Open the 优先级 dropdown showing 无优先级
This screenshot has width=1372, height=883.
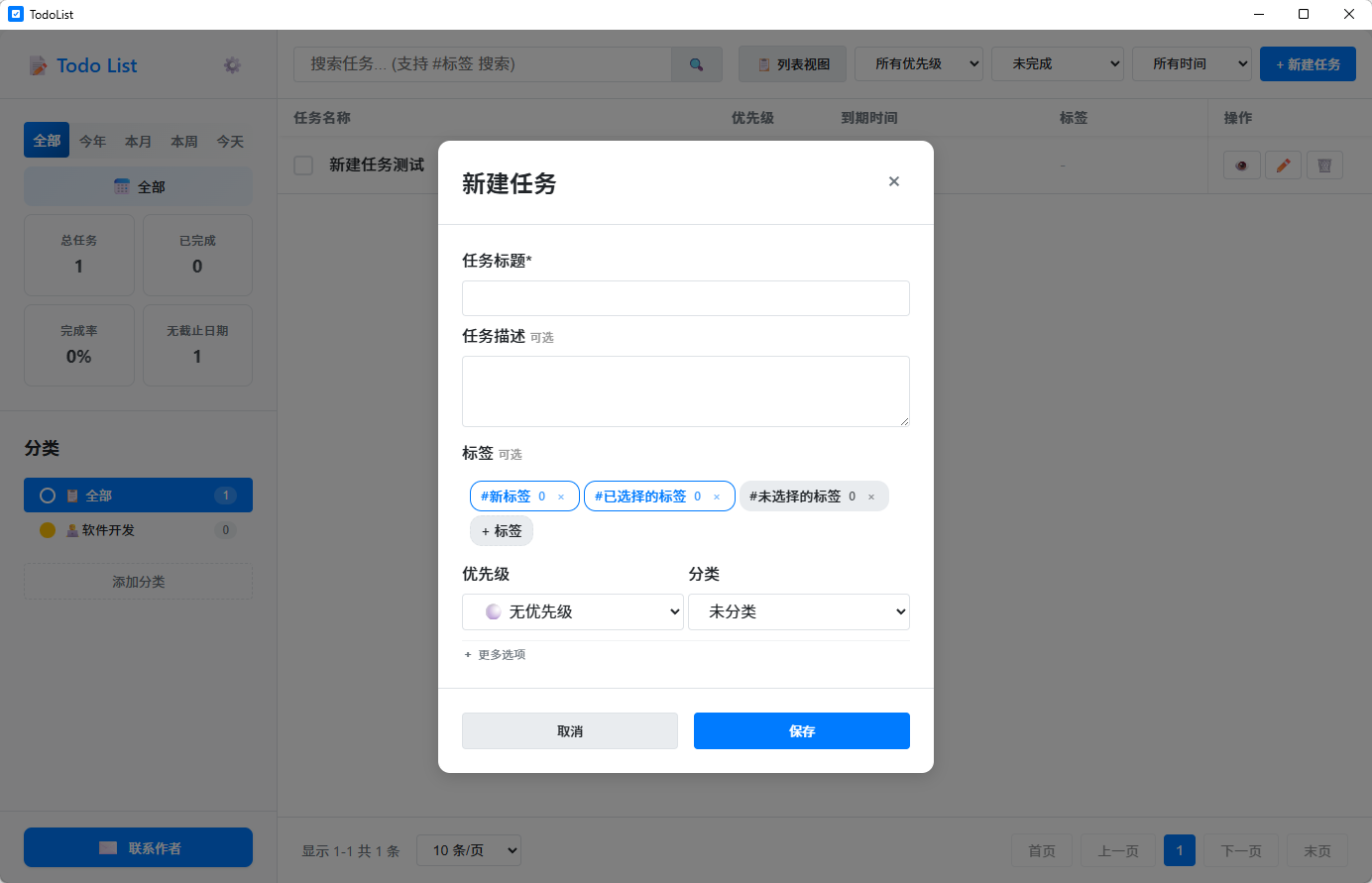click(x=573, y=611)
